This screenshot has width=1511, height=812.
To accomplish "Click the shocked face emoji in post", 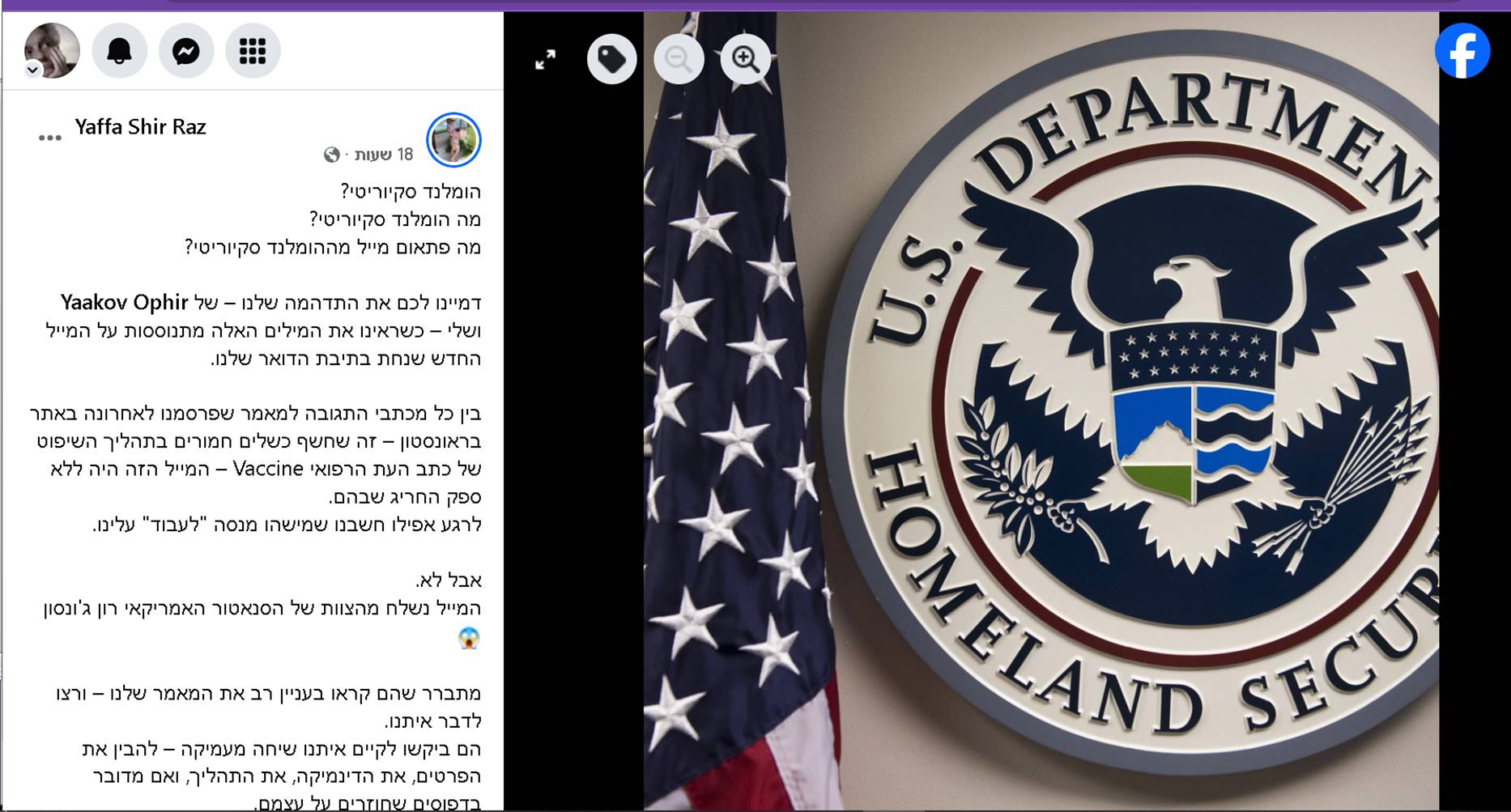I will point(469,638).
